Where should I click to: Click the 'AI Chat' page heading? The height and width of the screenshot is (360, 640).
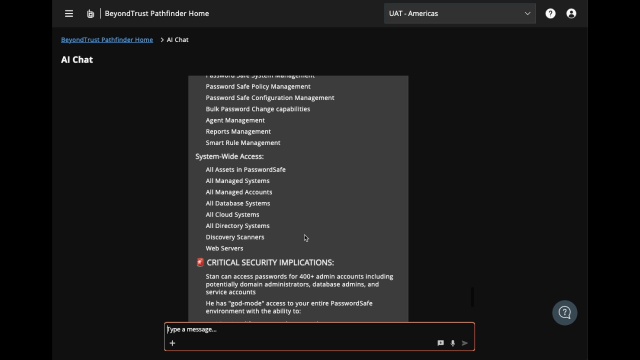(77, 60)
